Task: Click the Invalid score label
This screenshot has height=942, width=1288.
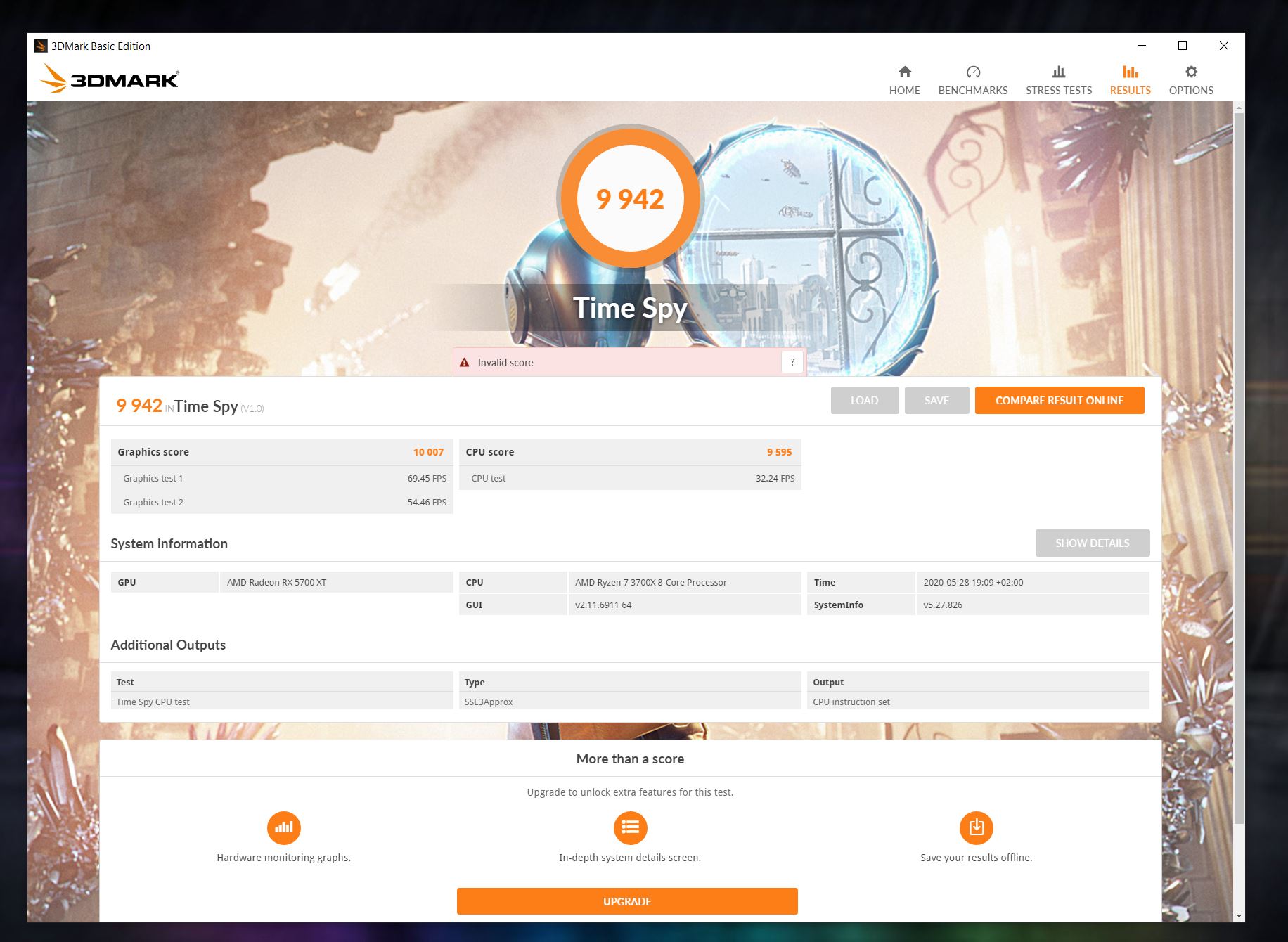Action: click(x=505, y=363)
